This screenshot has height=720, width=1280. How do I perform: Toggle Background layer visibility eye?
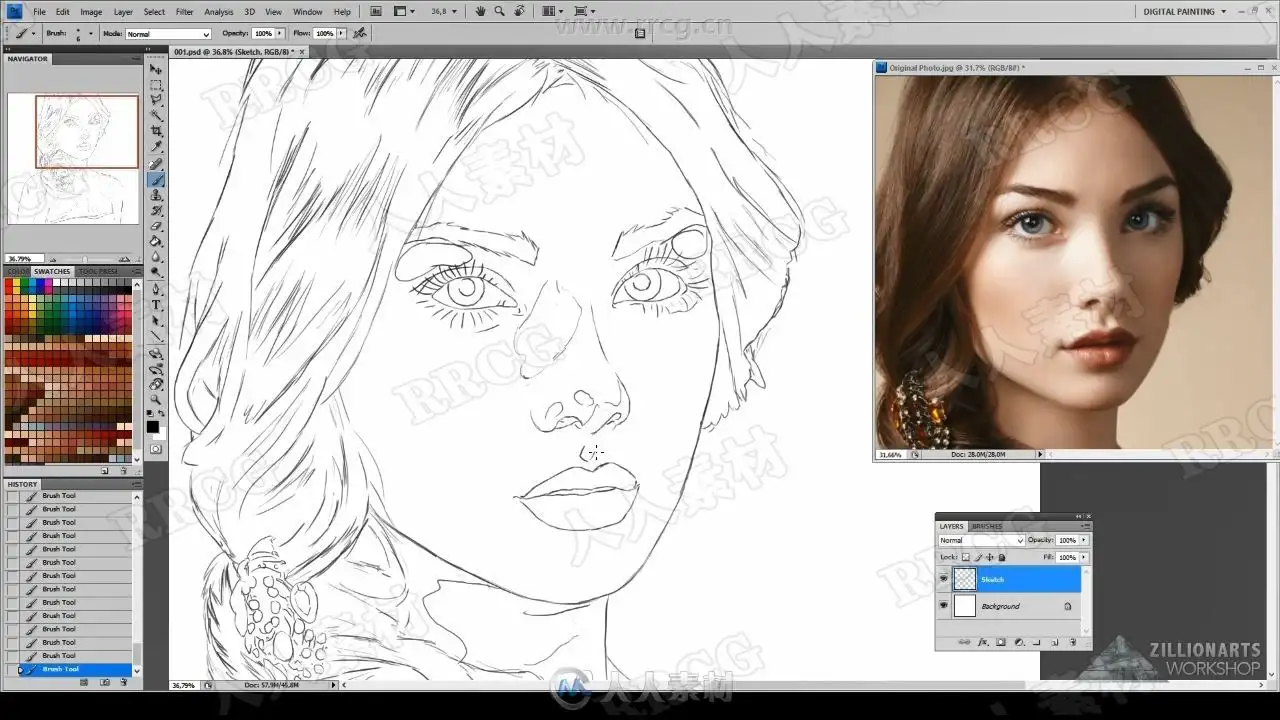[943, 606]
